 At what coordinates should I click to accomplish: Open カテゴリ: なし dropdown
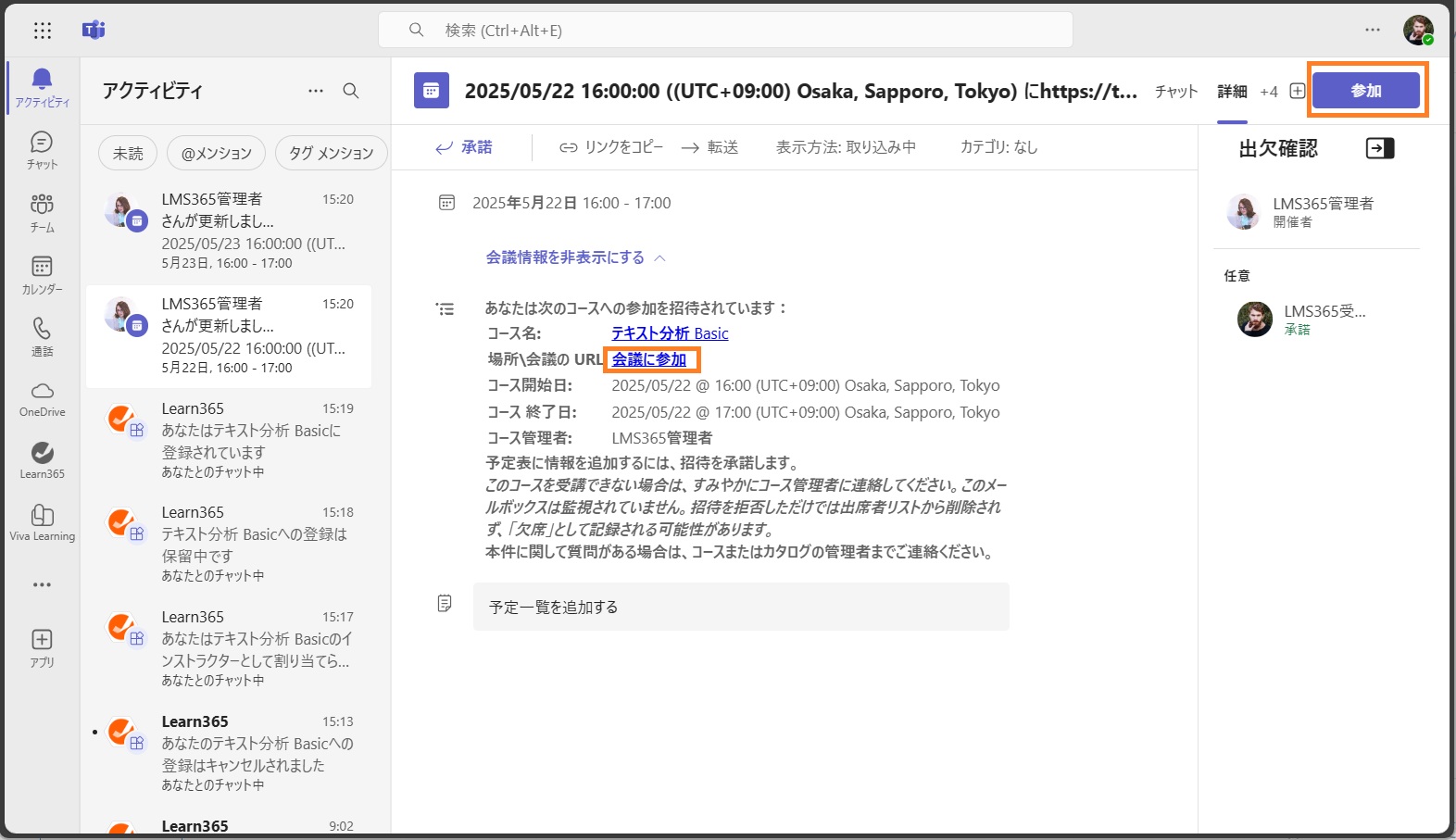coord(998,147)
